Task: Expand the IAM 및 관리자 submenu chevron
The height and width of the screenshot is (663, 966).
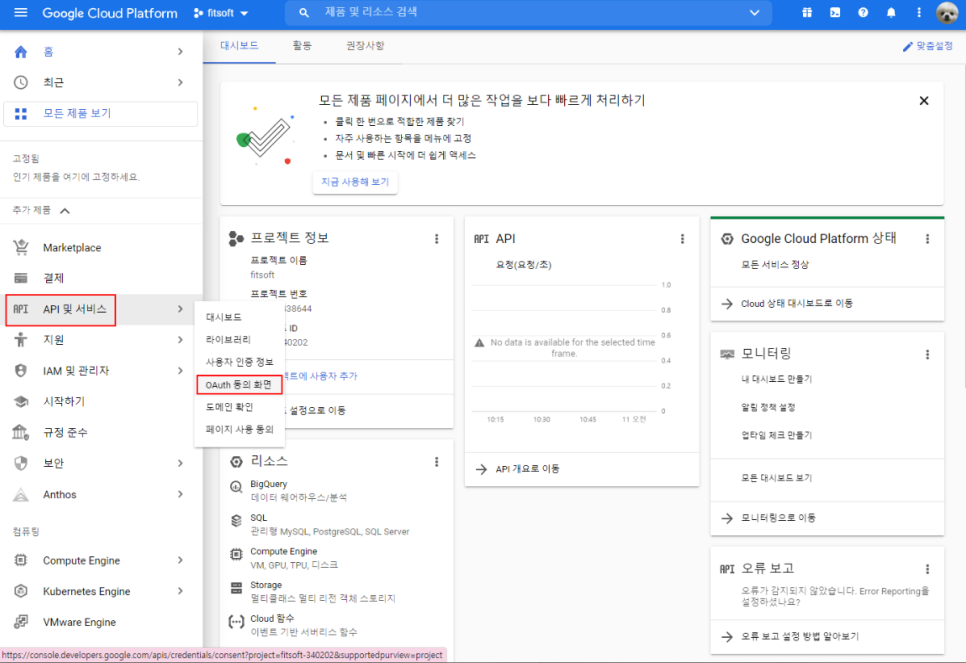Action: 180,370
